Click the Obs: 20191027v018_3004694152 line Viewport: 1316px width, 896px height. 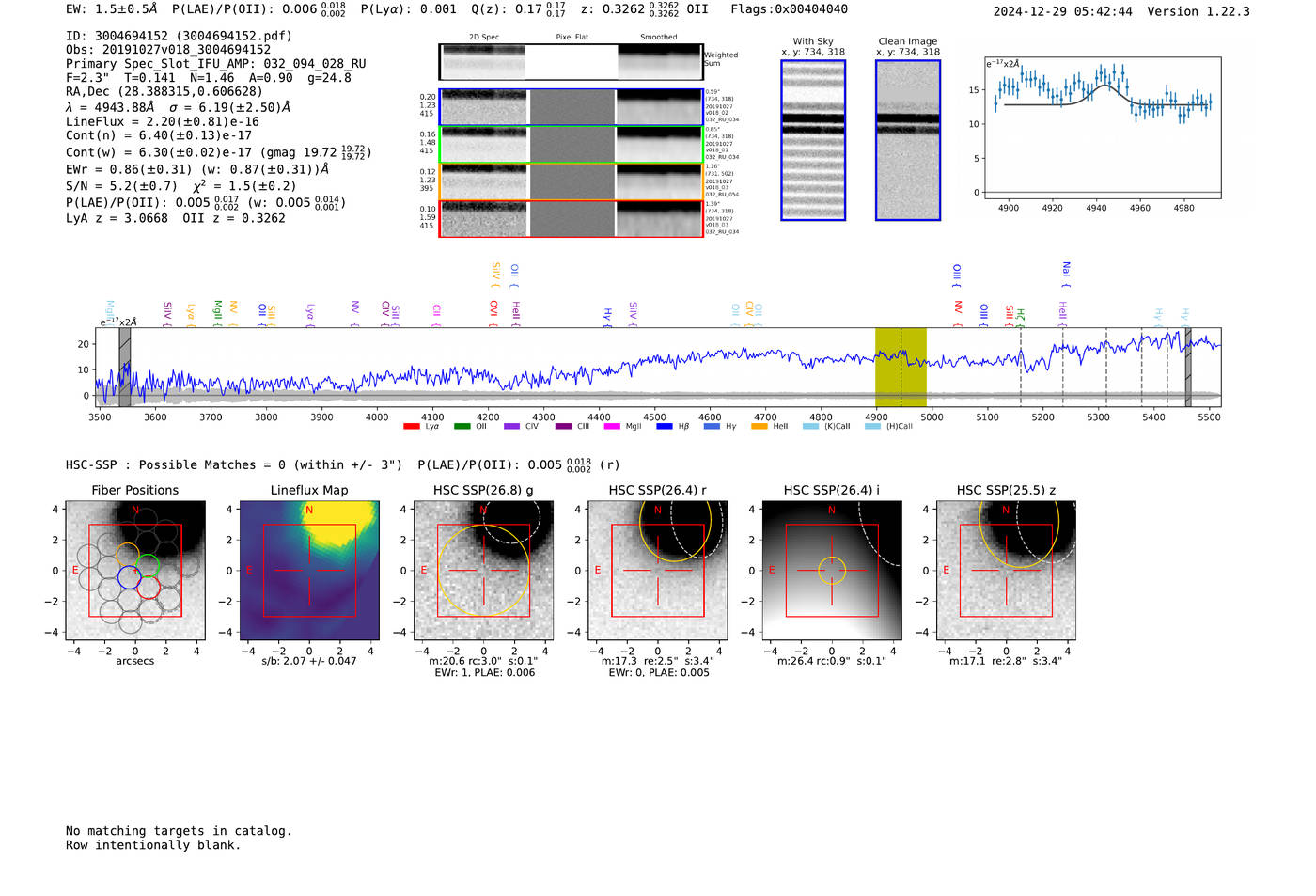[168, 50]
